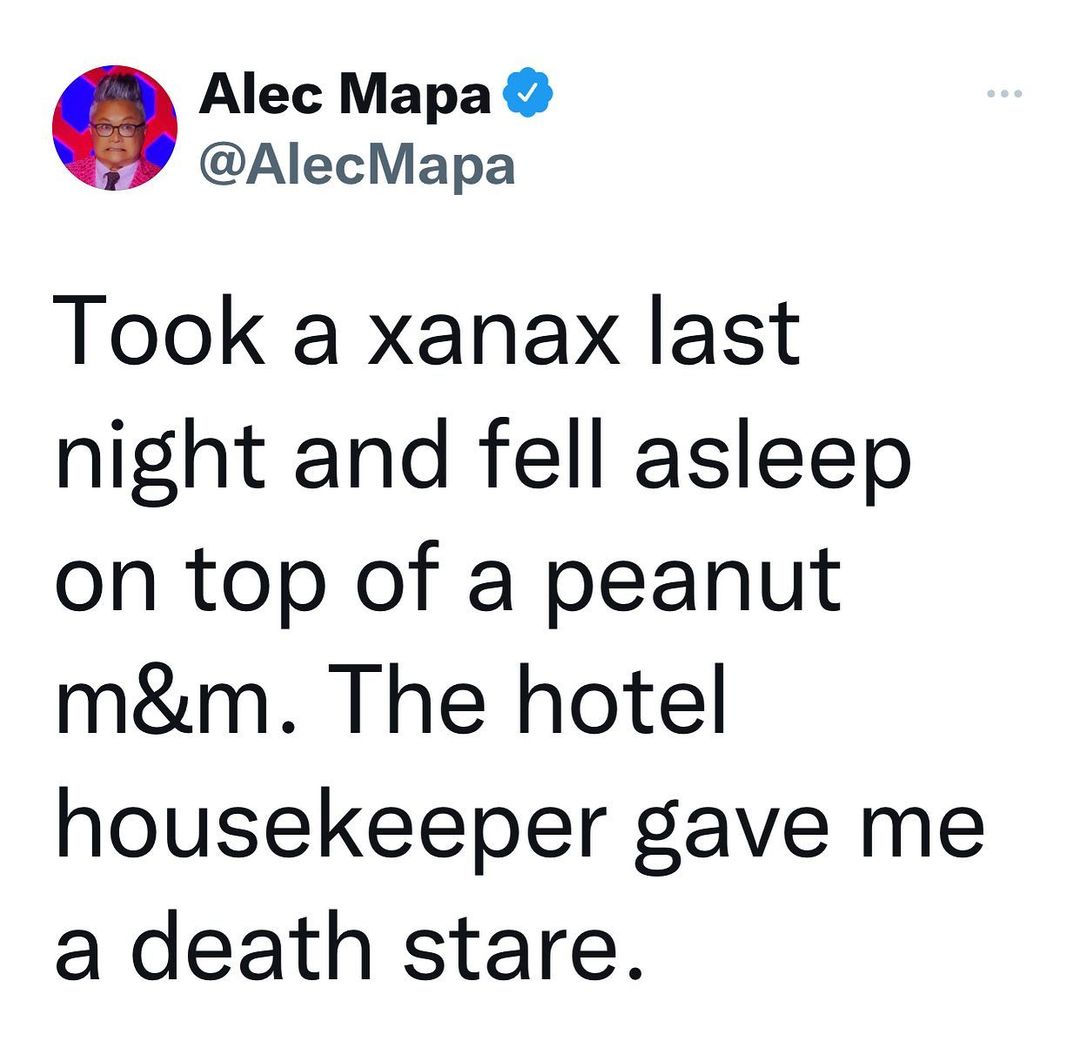Click the word "peanut" in the tweet
Viewport: 1080px width, 1048px height.
click(x=691, y=585)
